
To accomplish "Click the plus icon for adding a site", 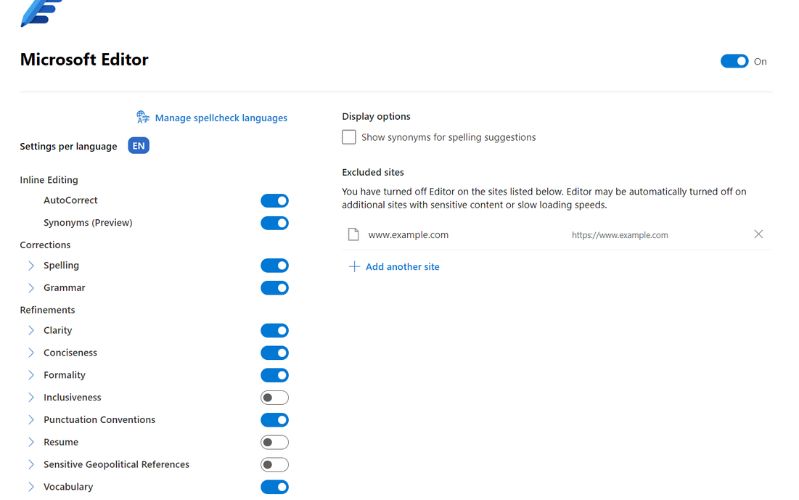I will pos(354,267).
